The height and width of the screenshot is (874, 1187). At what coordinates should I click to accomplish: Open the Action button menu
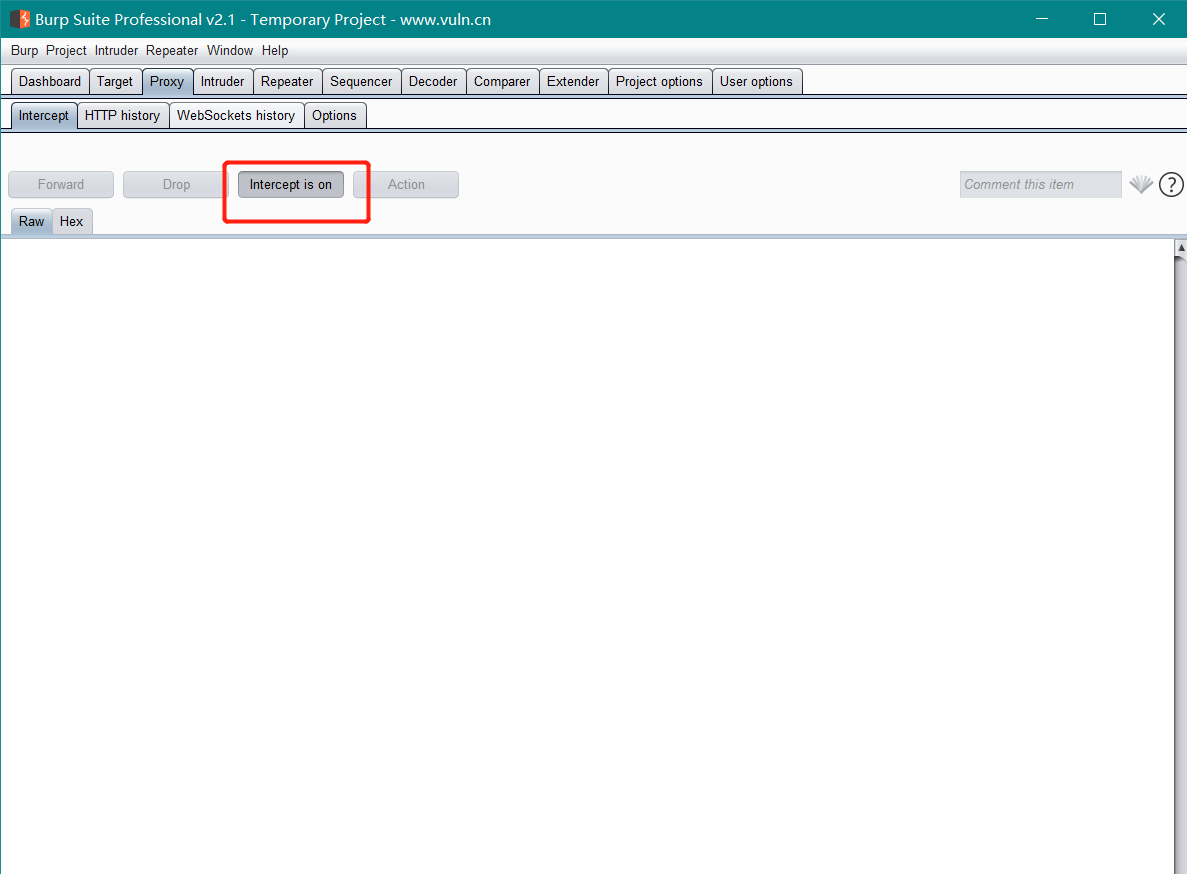406,185
